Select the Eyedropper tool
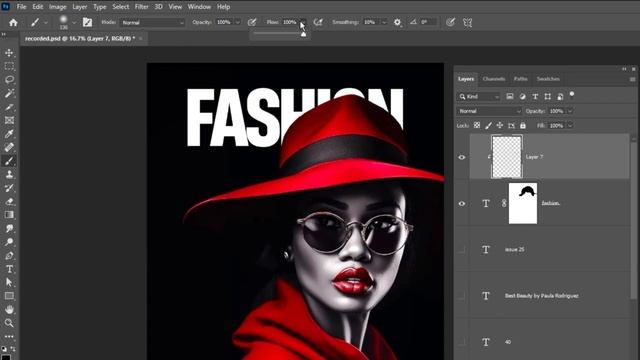 [9, 134]
